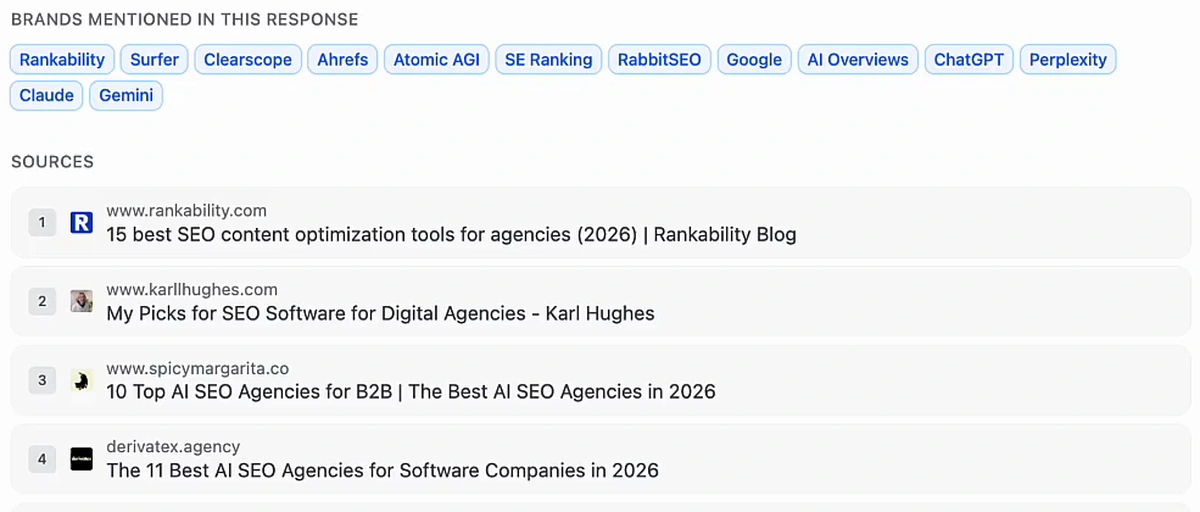Click the Claude brand tag

pos(47,95)
